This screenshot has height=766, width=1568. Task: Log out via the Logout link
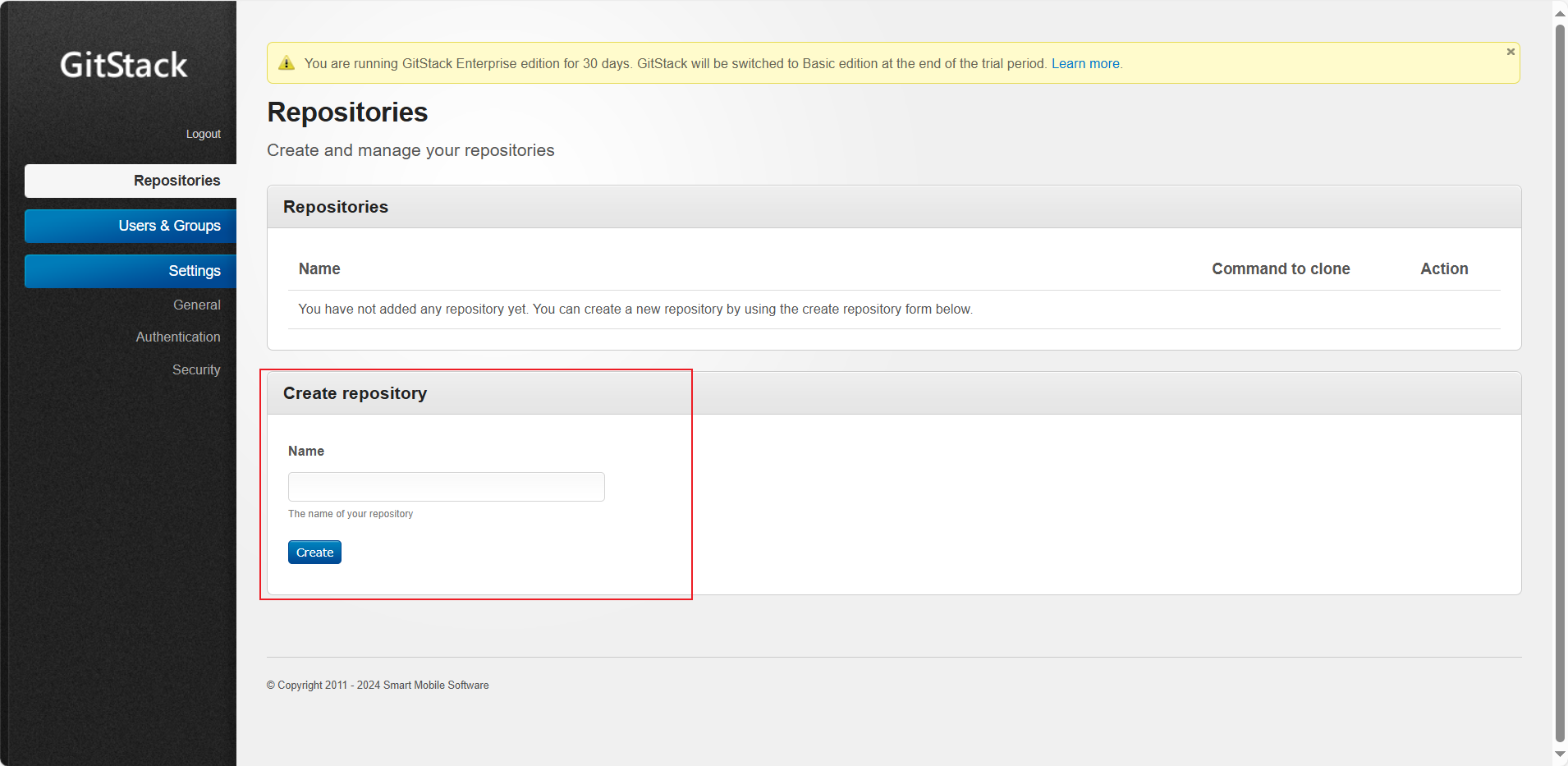click(203, 134)
